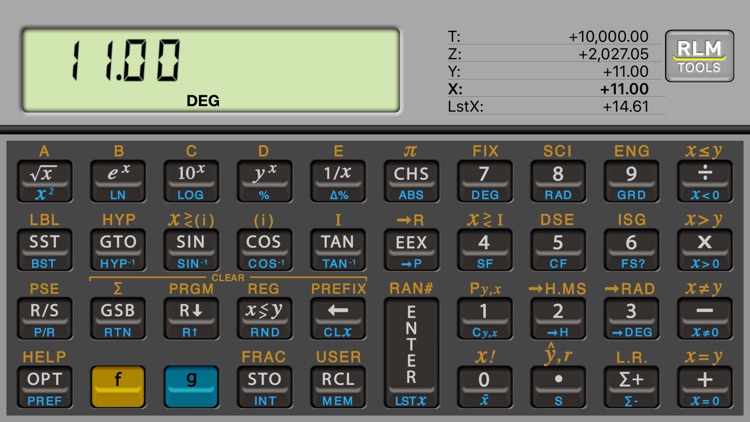Open the RLM Tools menu button

[699, 56]
